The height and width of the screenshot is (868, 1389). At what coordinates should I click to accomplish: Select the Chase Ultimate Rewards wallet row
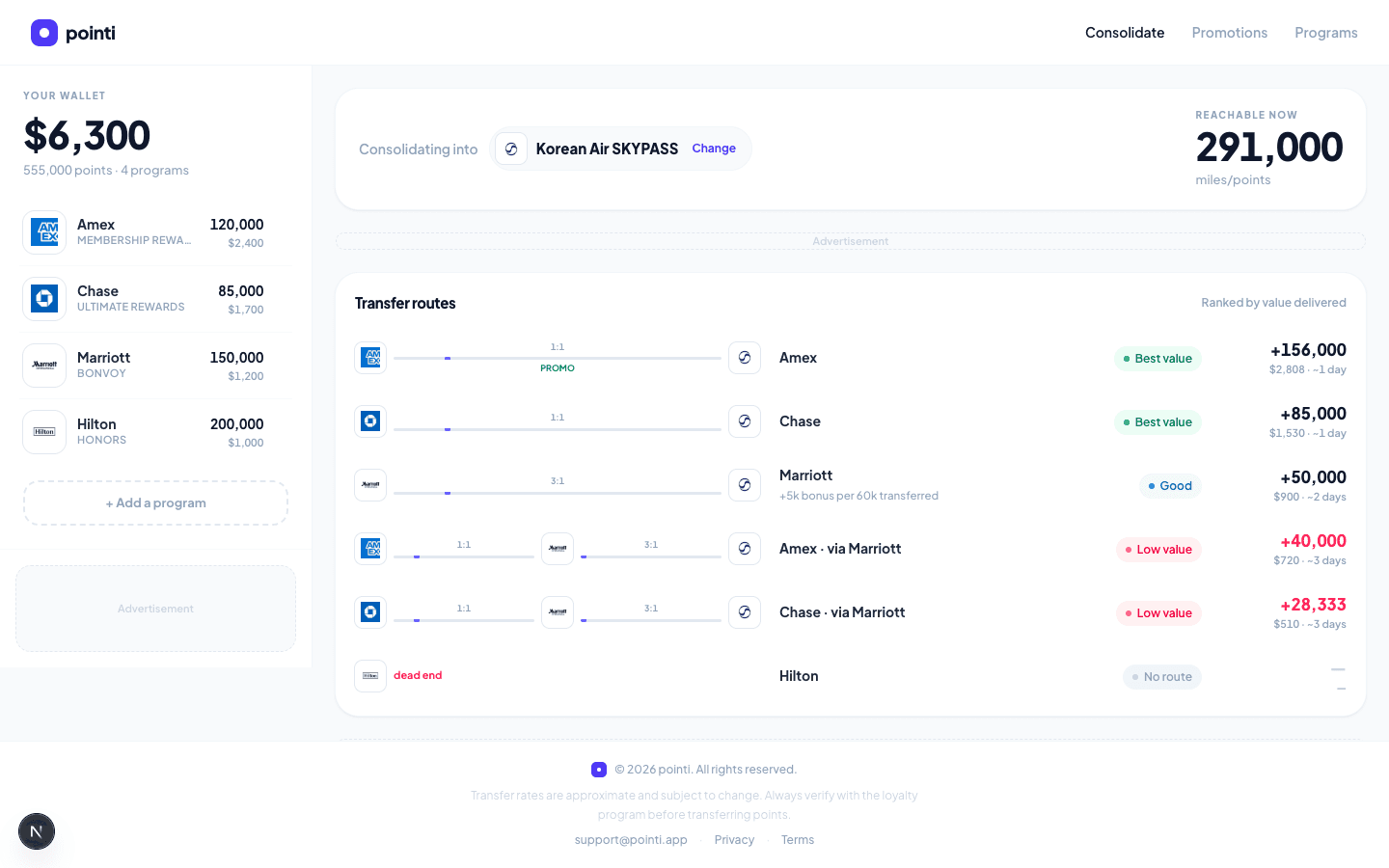(x=155, y=299)
